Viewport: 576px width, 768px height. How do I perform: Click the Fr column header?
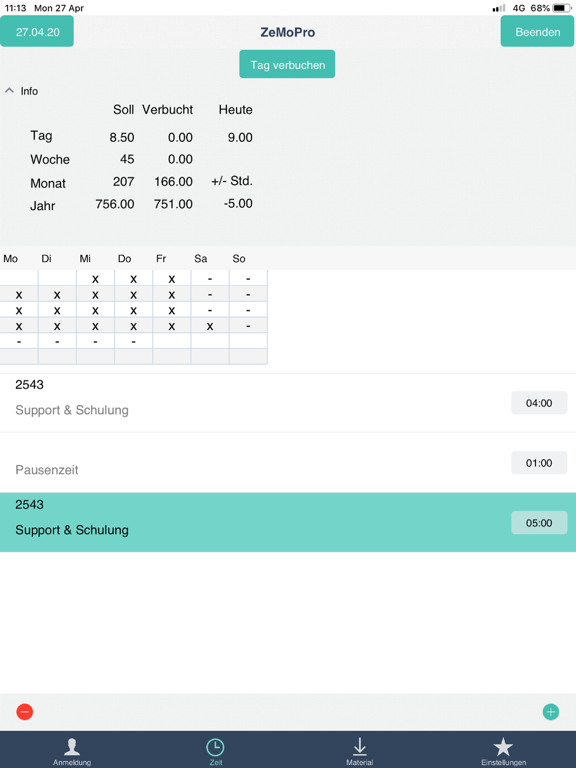(161, 259)
